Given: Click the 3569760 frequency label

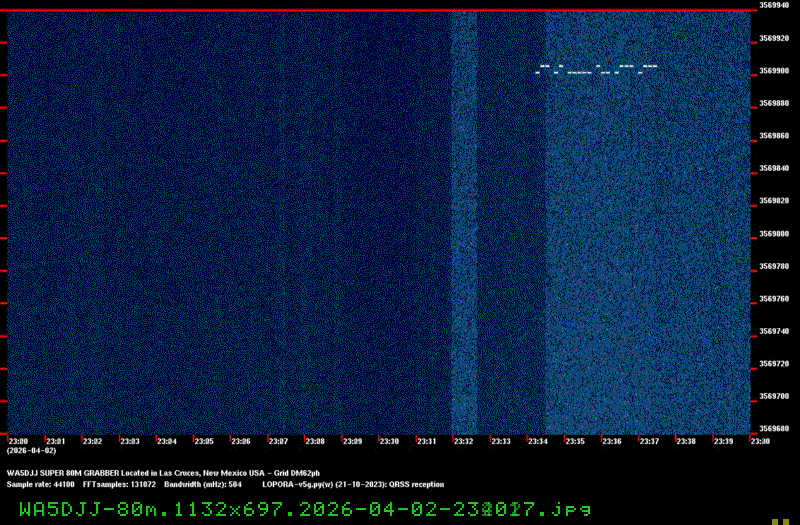Looking at the screenshot, I should point(774,298).
